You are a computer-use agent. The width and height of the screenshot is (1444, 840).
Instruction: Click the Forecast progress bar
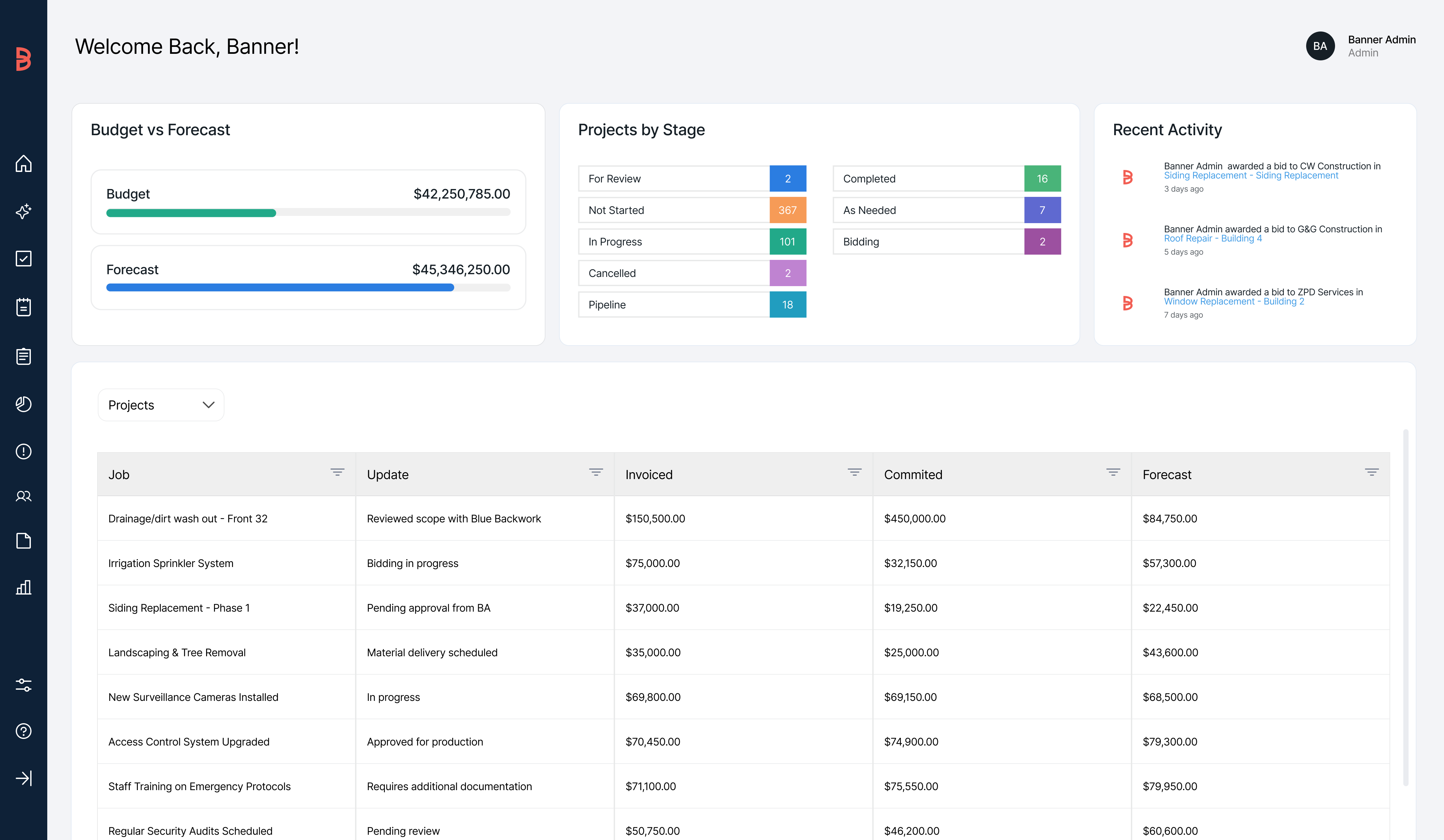[x=308, y=288]
